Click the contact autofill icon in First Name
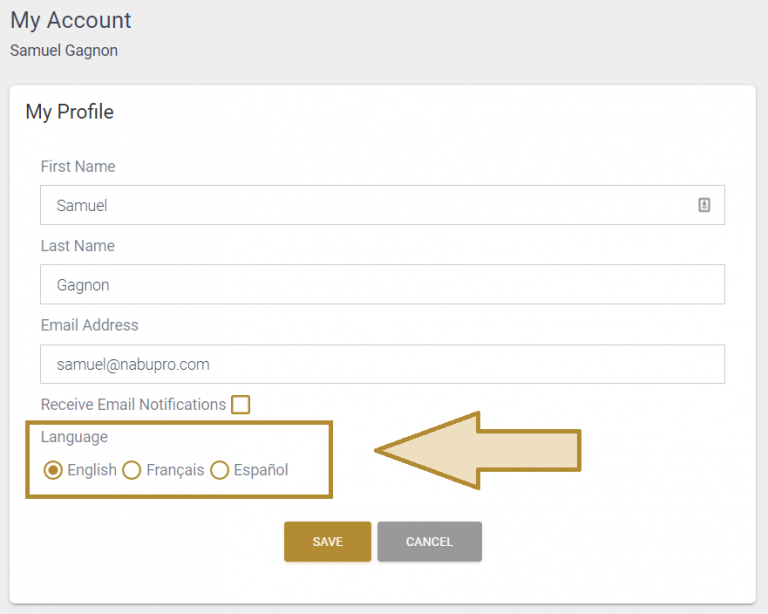The image size is (768, 614). 704,205
